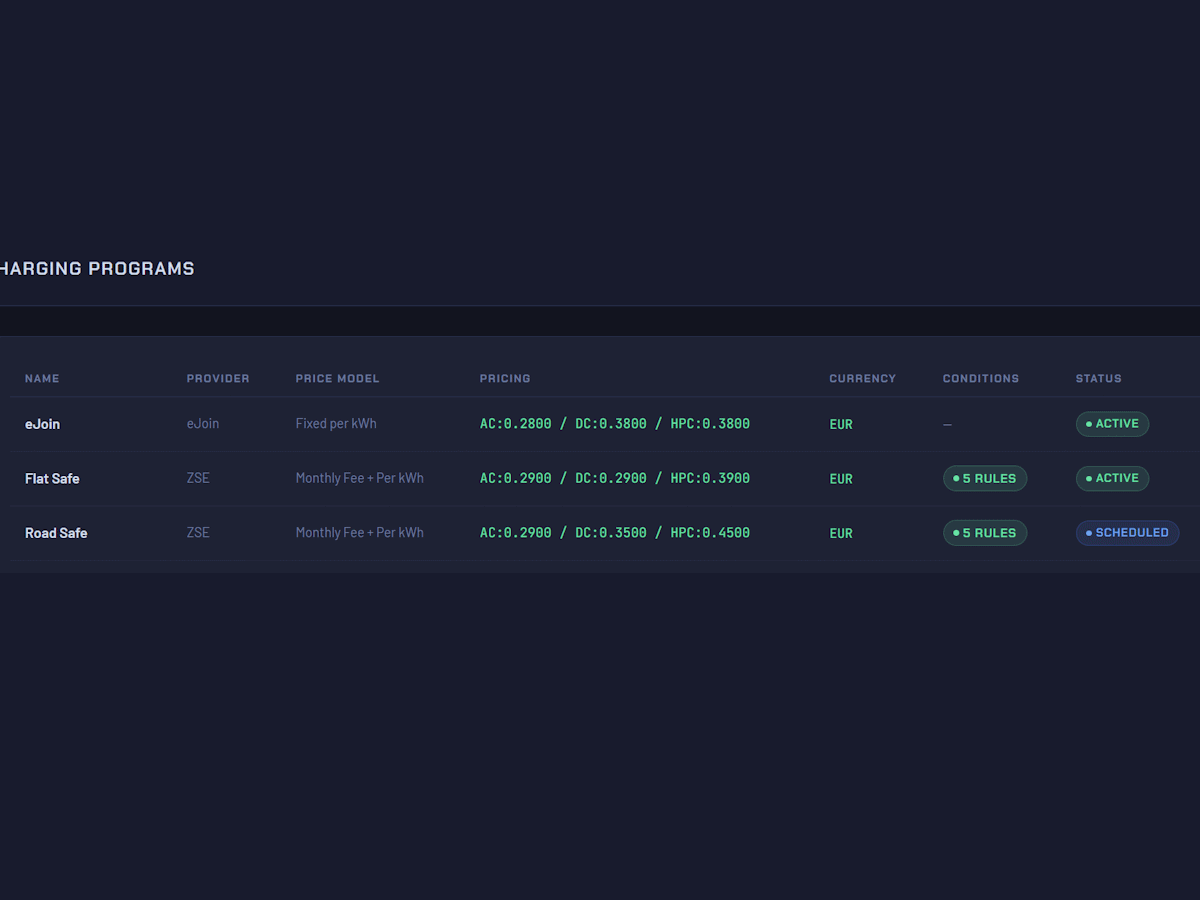Screen dimensions: 1200x900
Task: Select the eJoin program name
Action: point(43,424)
